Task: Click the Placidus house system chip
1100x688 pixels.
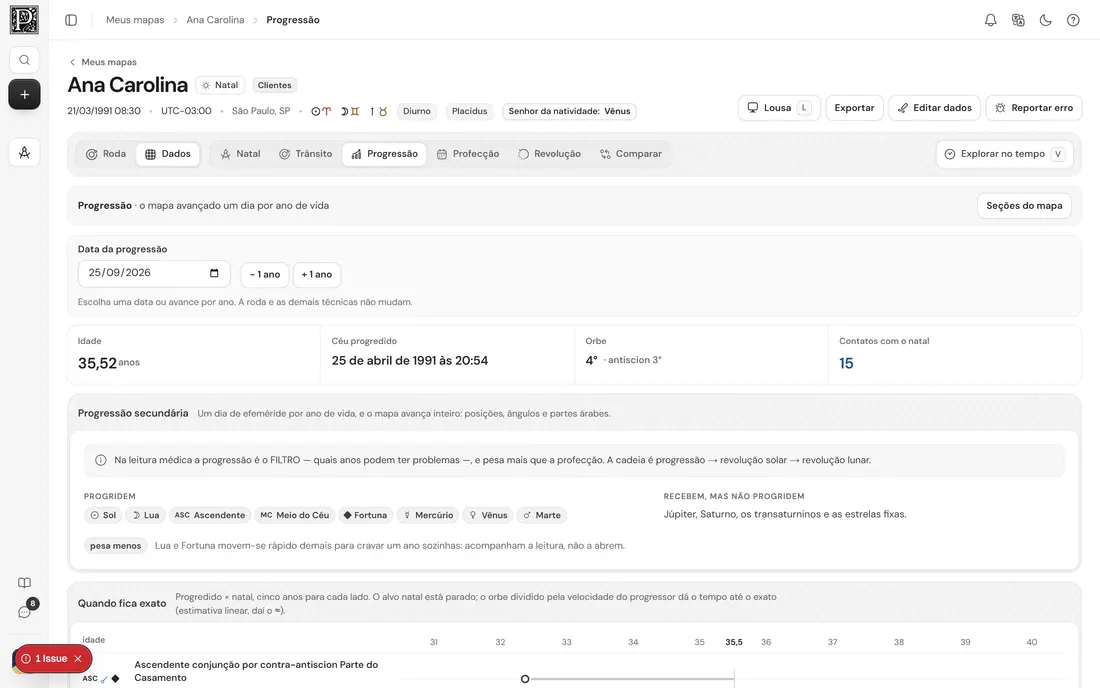Action: point(469,112)
